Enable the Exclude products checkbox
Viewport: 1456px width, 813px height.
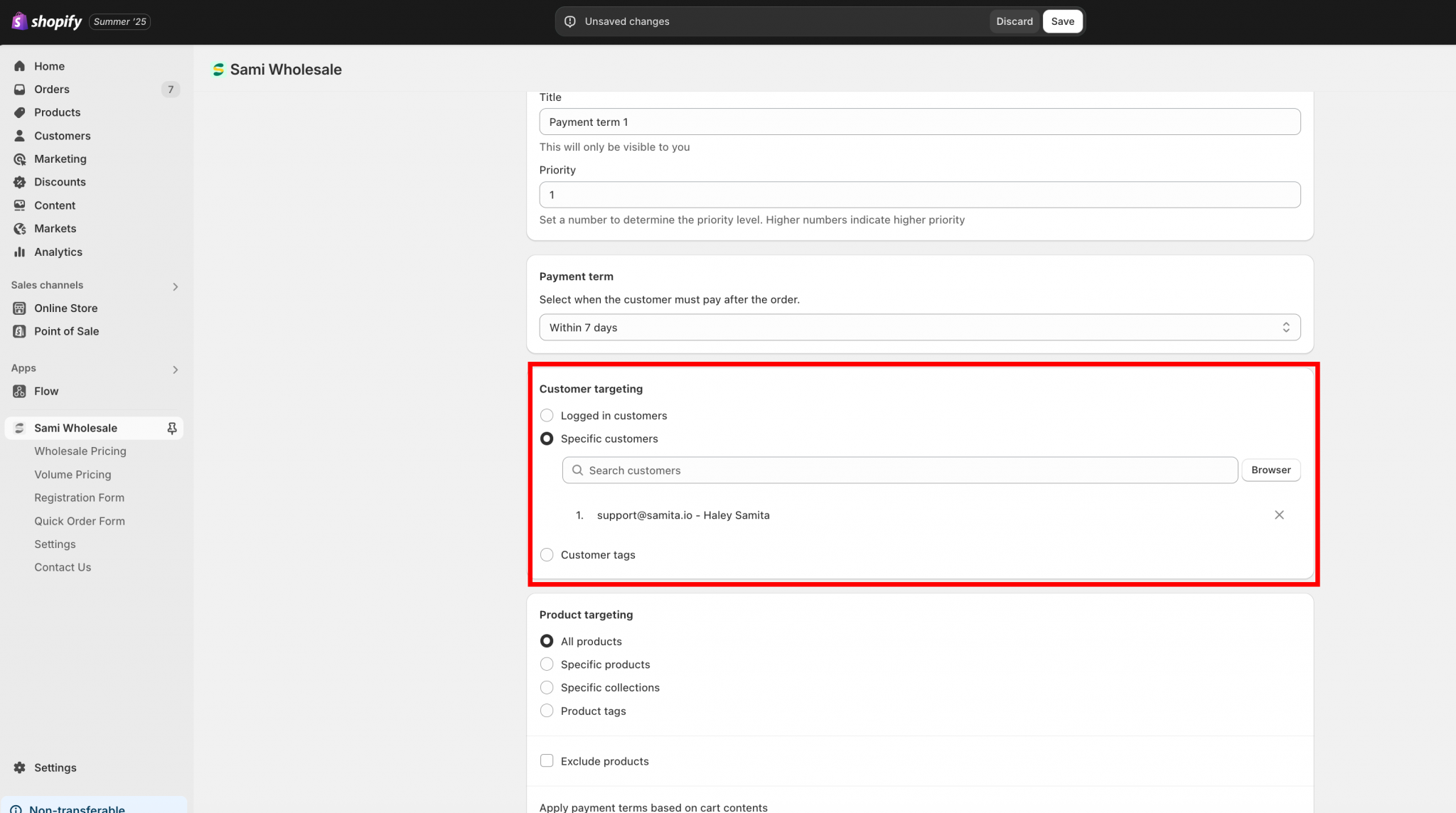[547, 761]
